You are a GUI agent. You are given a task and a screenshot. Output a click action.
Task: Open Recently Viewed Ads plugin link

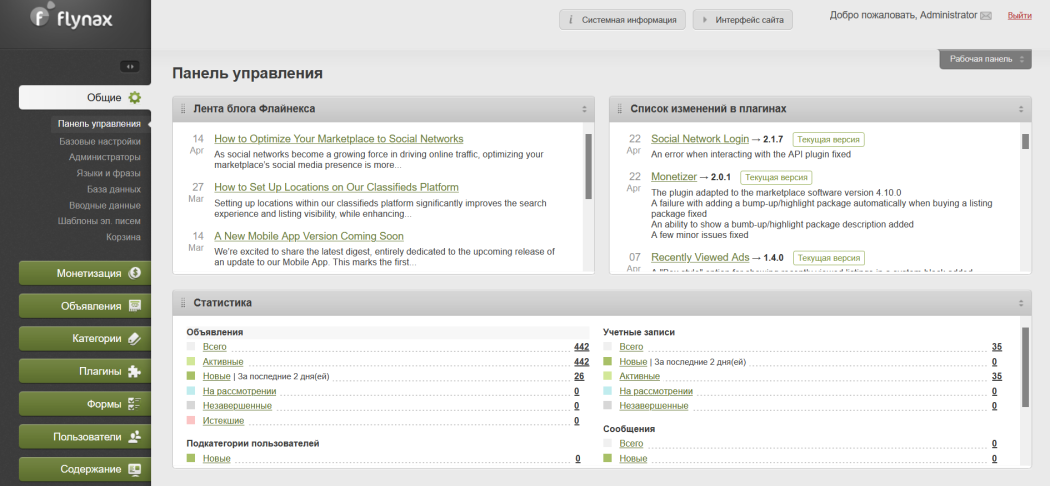point(700,257)
